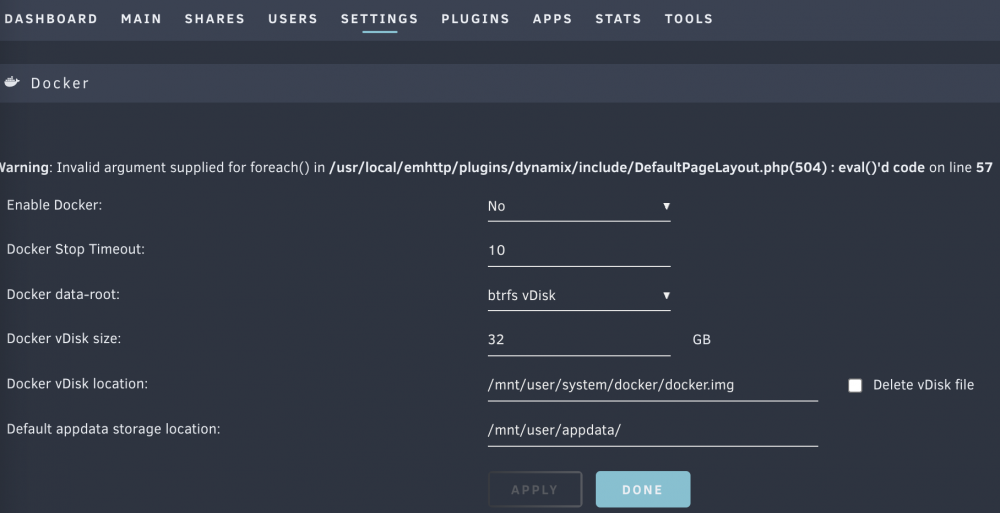Navigate to the Apps tab
The height and width of the screenshot is (513, 1000).
click(x=552, y=19)
